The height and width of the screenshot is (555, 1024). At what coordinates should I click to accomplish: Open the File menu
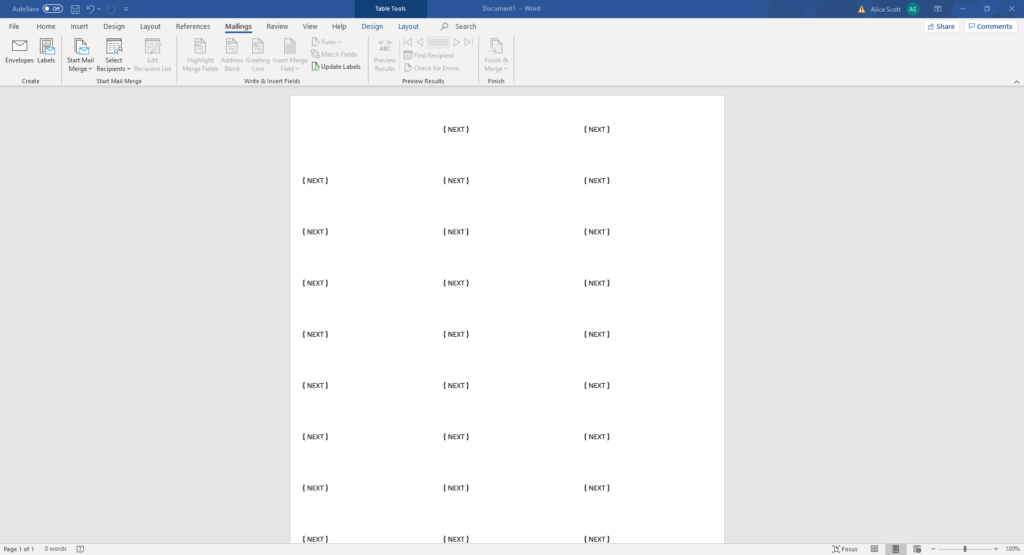click(14, 26)
